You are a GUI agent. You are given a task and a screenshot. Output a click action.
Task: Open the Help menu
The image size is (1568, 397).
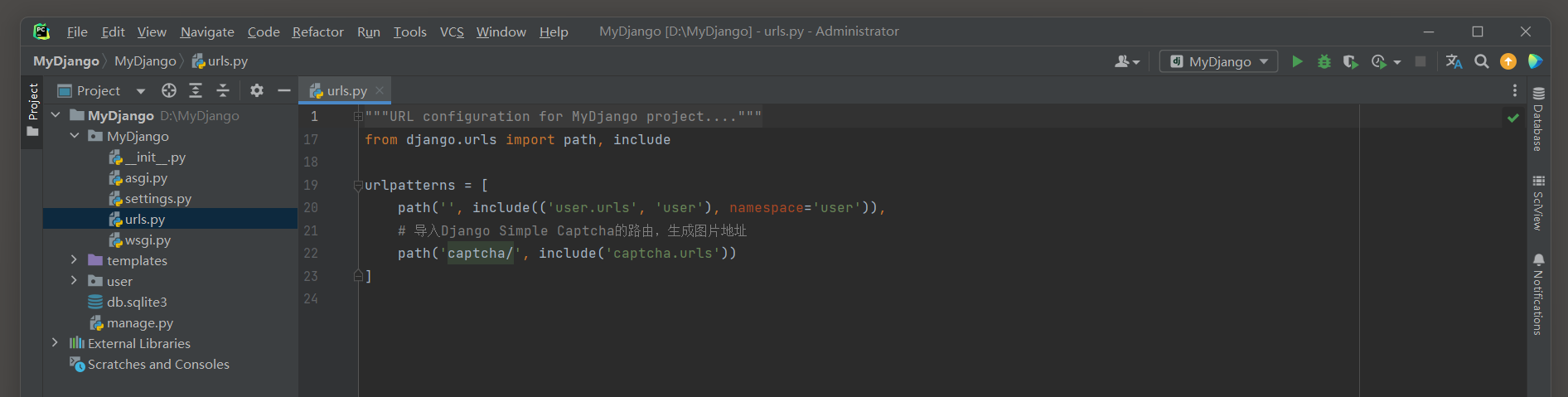point(554,31)
